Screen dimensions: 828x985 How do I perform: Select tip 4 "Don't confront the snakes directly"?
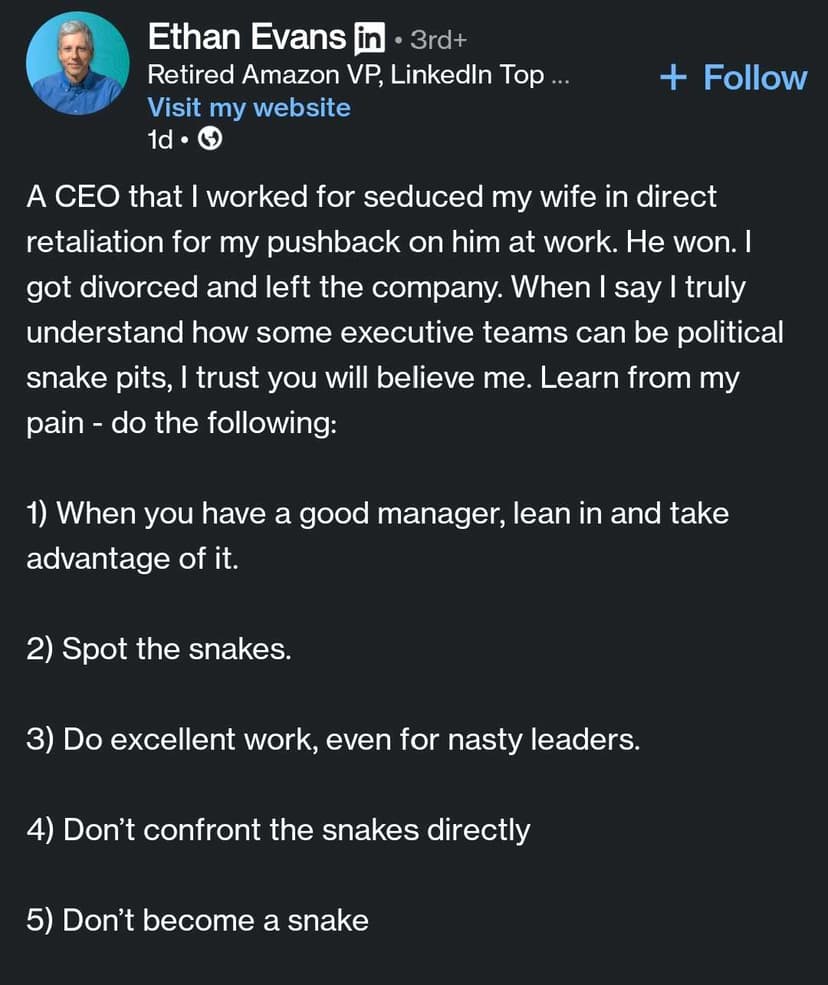point(278,829)
